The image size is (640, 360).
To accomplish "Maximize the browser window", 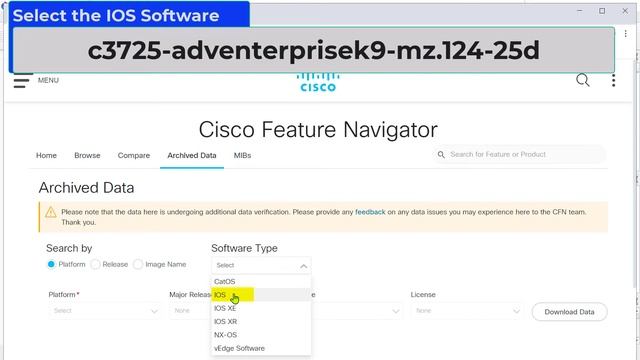I will 602,11.
